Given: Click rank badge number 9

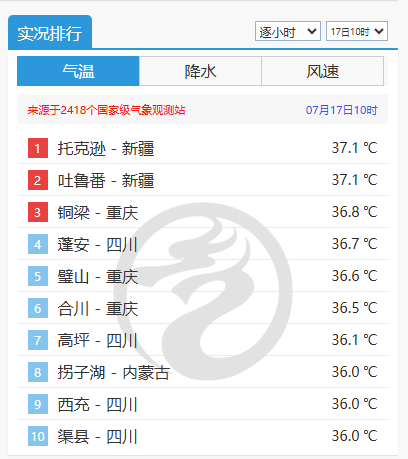Looking at the screenshot, I should (38, 404).
